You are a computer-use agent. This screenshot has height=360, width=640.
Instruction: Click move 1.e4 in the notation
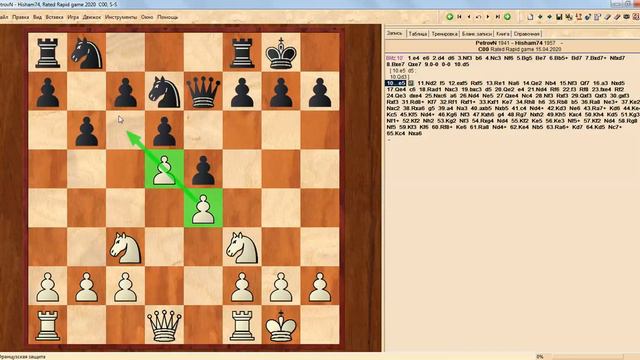[413, 58]
